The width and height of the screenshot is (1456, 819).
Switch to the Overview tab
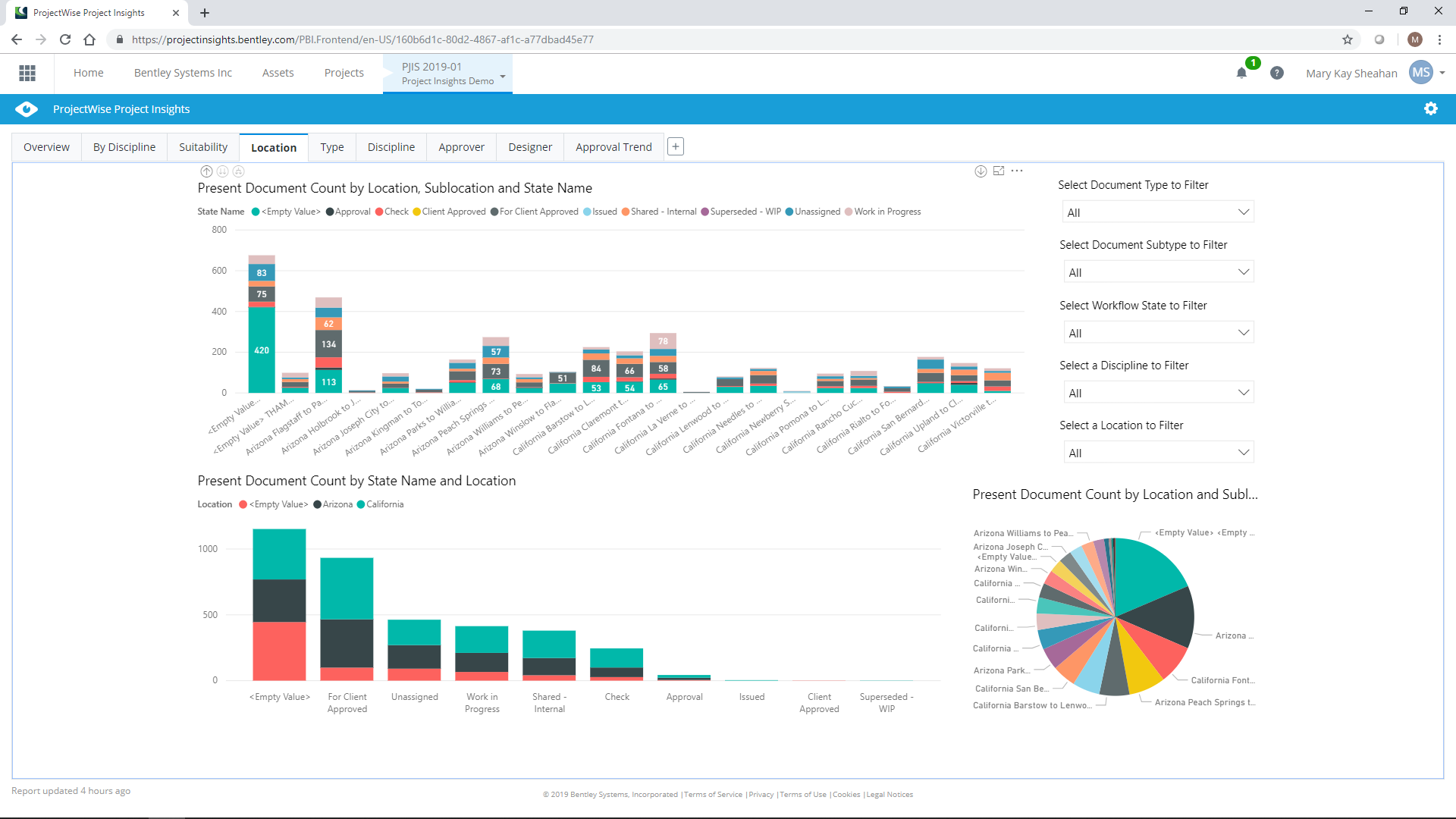46,147
